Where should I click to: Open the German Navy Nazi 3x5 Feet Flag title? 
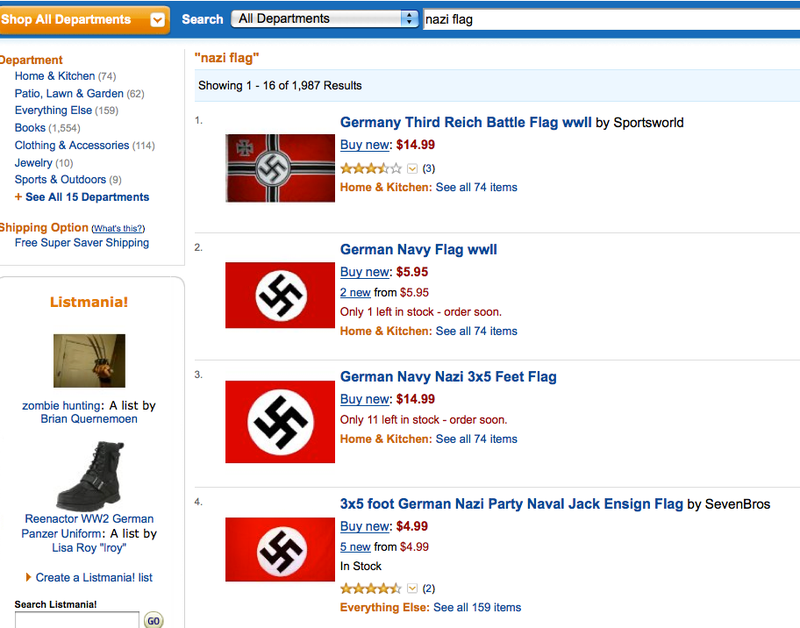448,376
